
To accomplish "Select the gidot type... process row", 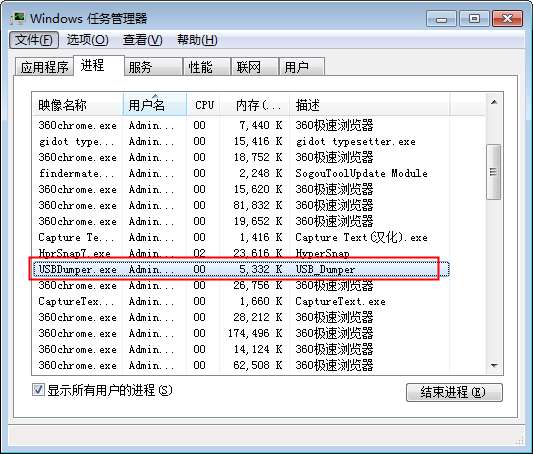I will pyautogui.click(x=241, y=141).
